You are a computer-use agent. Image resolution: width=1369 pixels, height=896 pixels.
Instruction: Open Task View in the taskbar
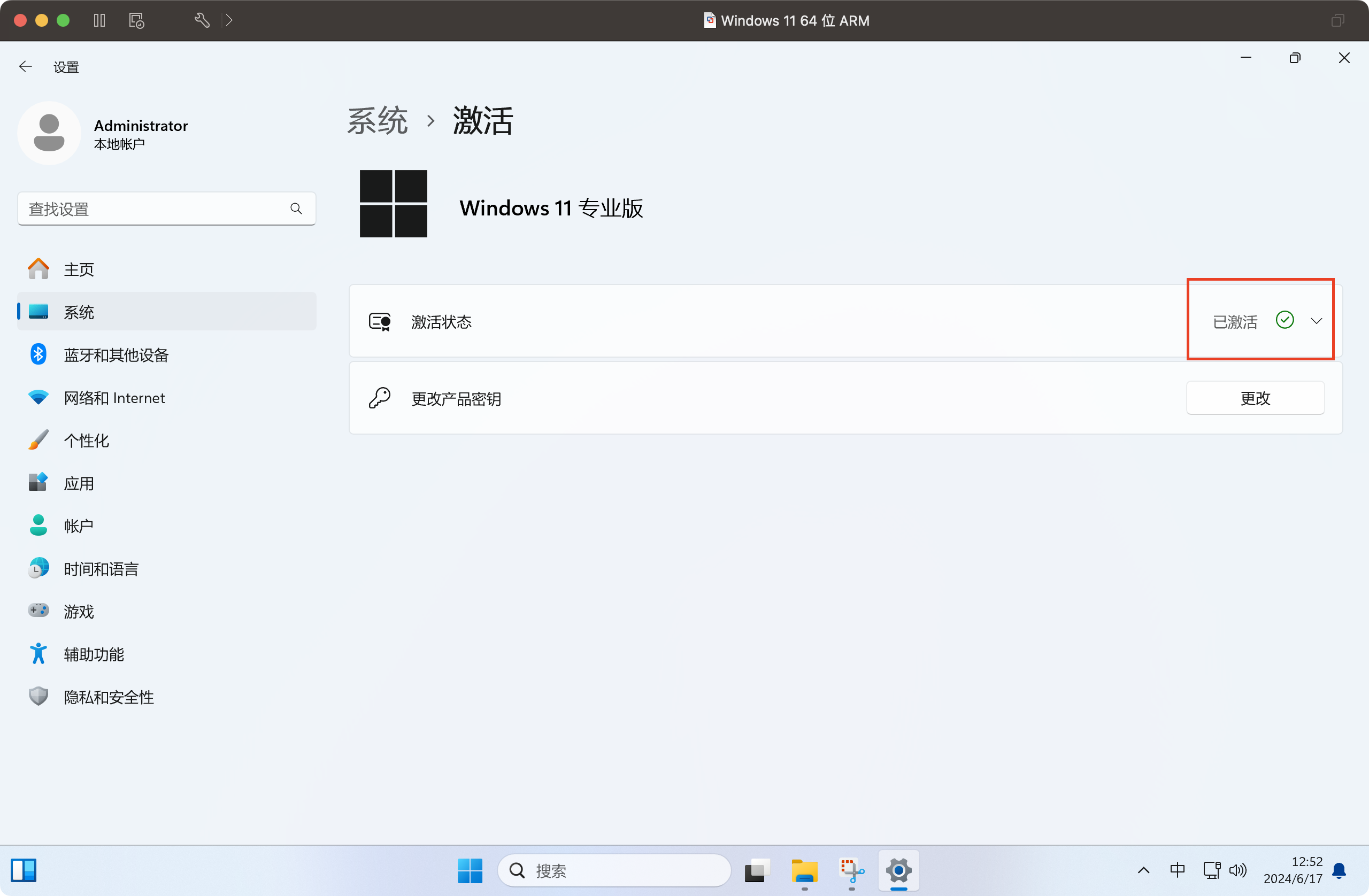click(x=757, y=871)
